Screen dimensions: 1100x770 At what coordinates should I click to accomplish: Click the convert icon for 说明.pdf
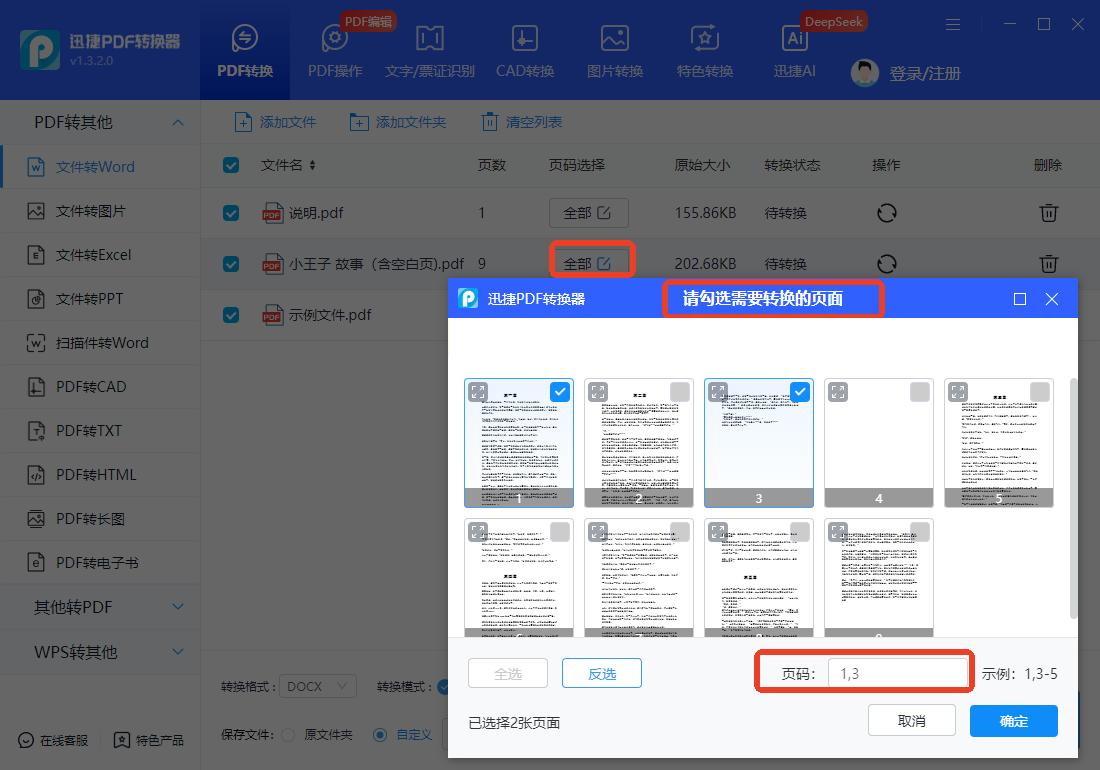(x=886, y=213)
